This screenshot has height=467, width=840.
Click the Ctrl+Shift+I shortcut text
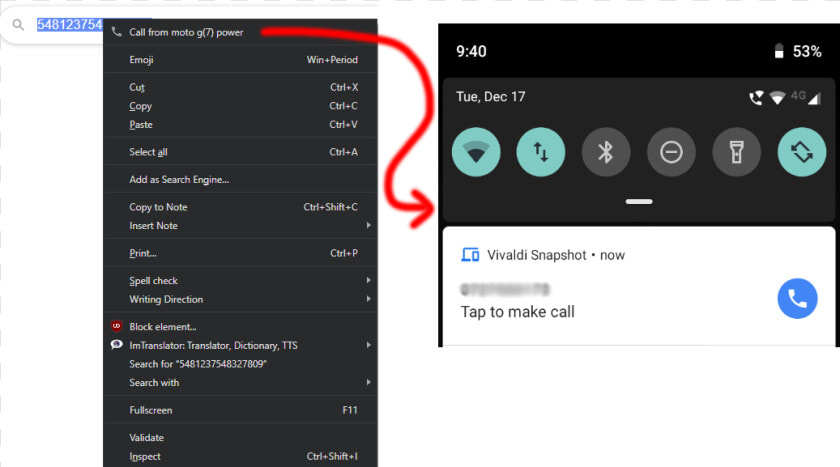(332, 456)
